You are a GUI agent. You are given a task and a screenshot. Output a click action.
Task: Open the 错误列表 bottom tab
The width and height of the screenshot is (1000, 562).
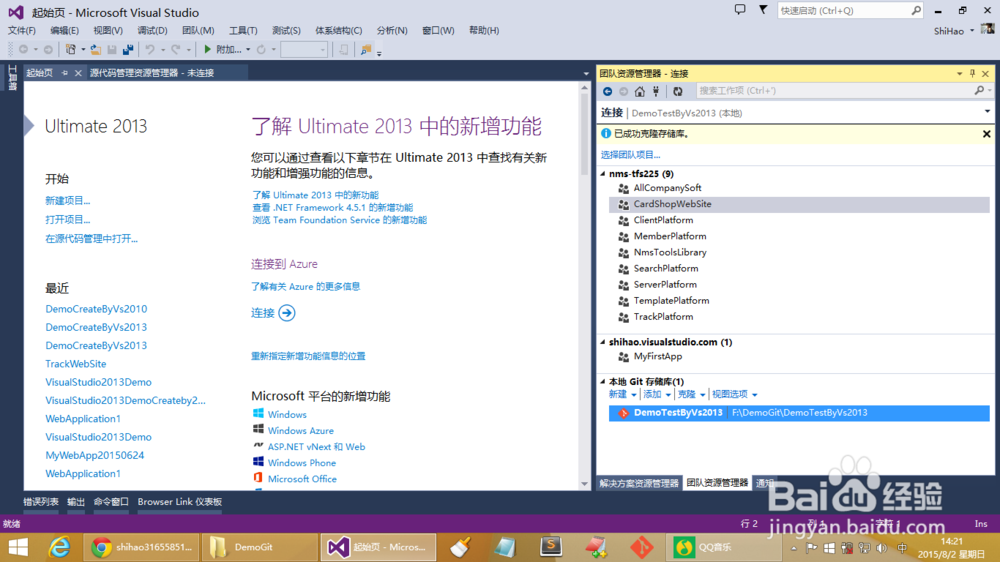(41, 502)
